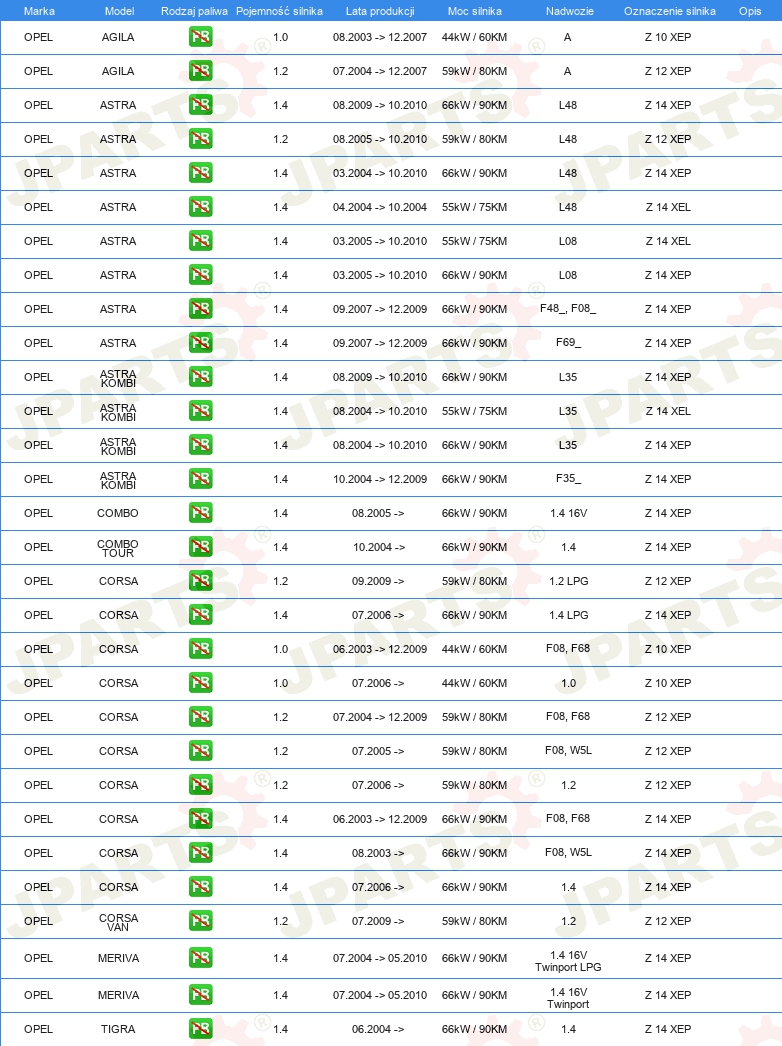Click fuel icon in CORSA 1.0 06.2003 row

(200, 649)
